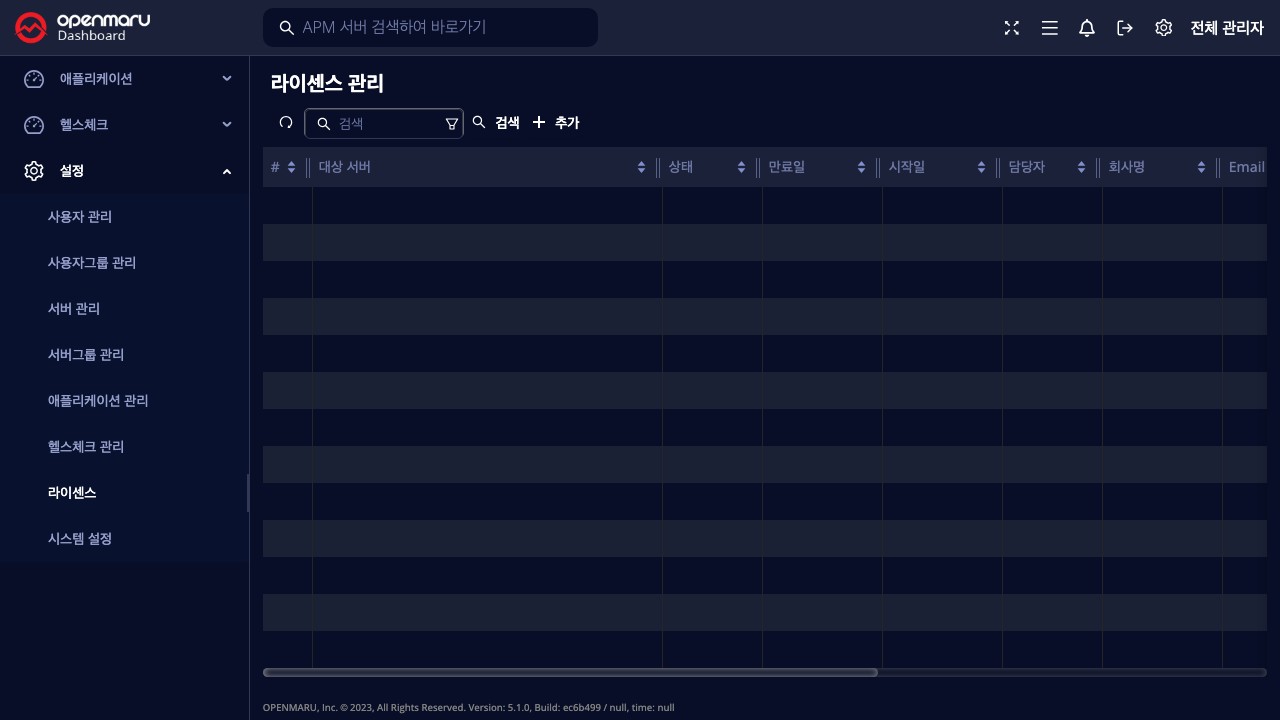
Task: Click the filter funnel icon in search box
Action: point(451,123)
